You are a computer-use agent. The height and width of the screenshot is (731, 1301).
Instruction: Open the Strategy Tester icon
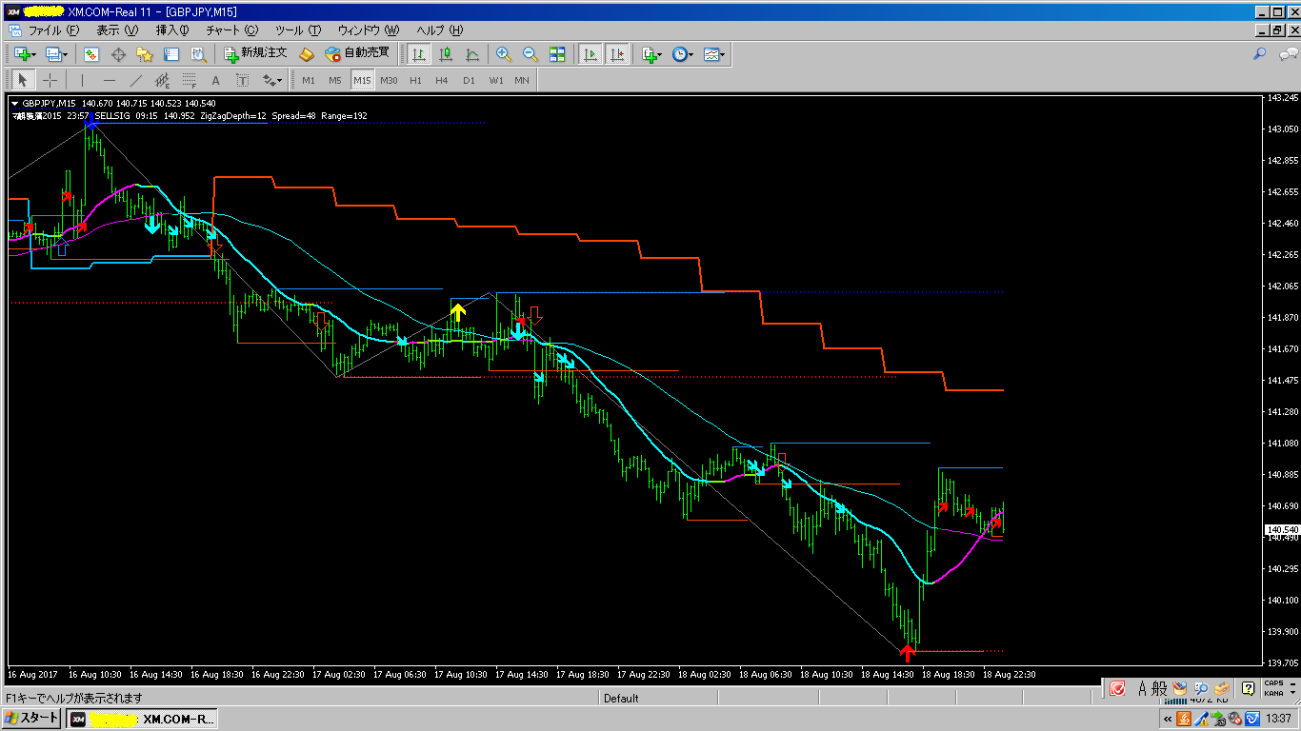(x=198, y=55)
